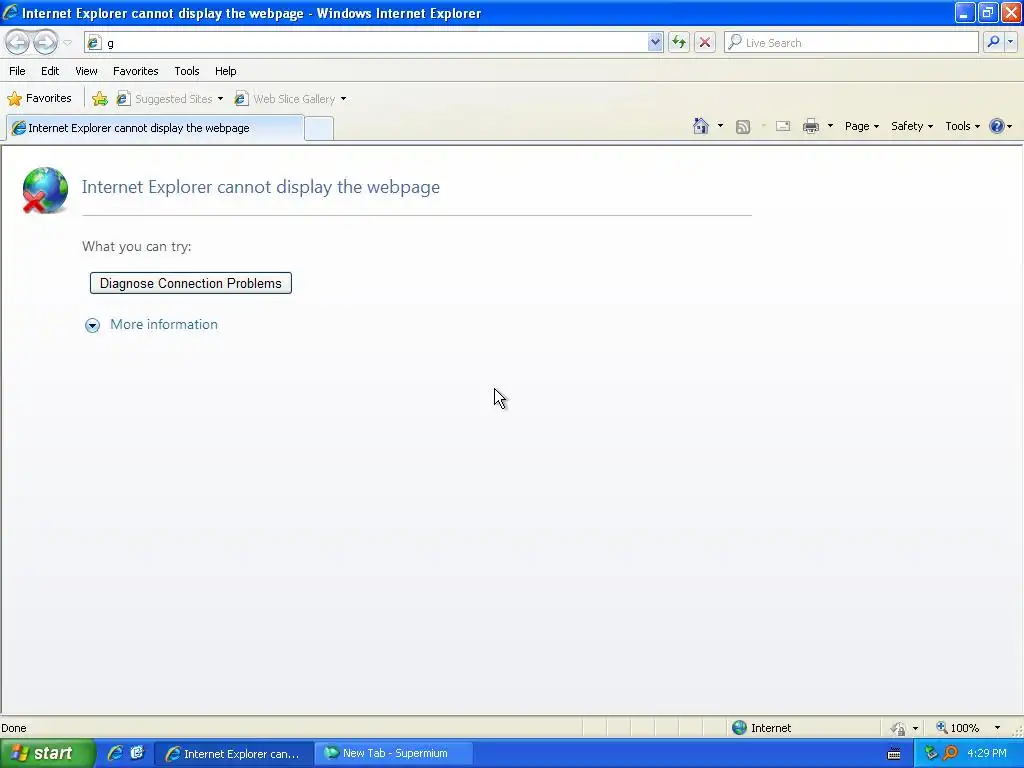
Task: Open the Help menu
Action: (x=225, y=71)
